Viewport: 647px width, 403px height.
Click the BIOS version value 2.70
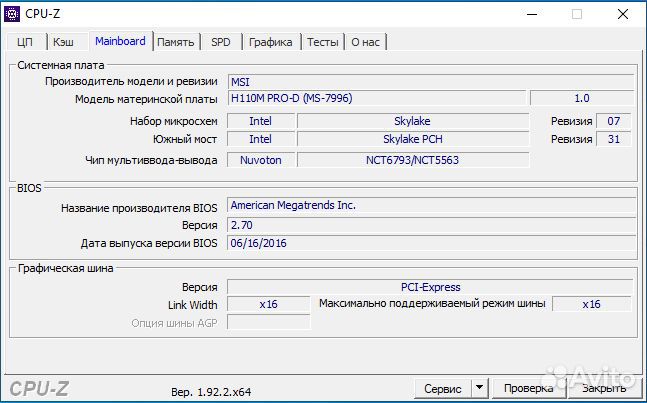coord(431,225)
